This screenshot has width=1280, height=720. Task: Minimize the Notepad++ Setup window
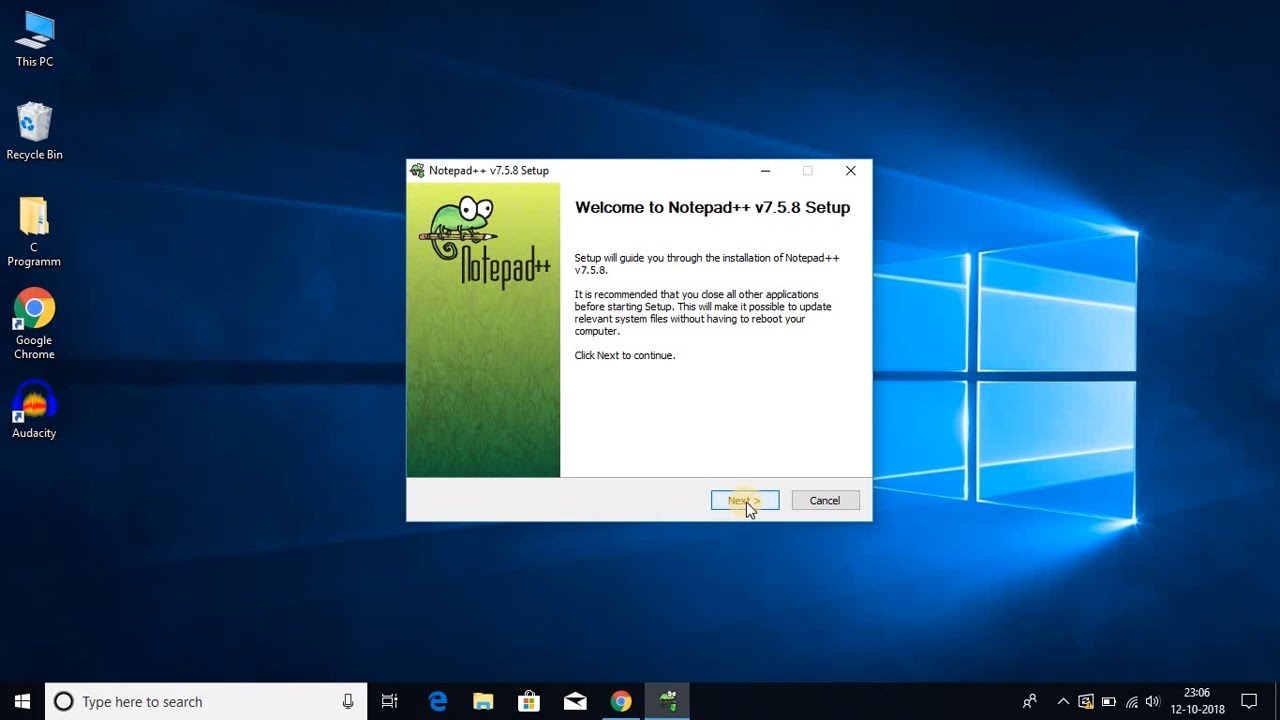click(765, 171)
